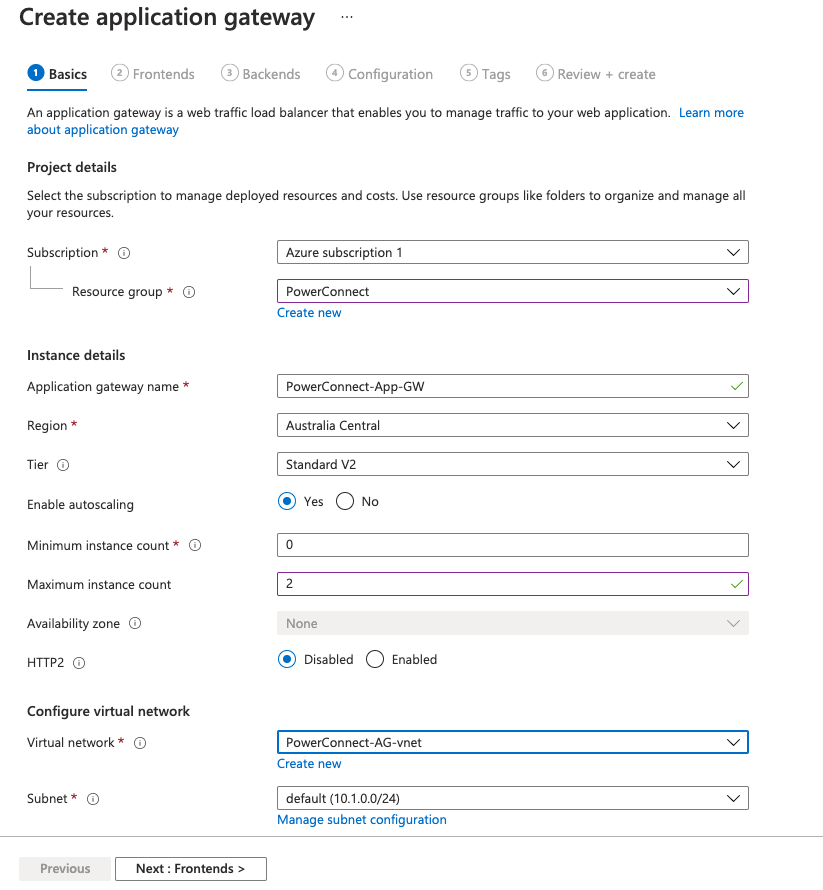Click info icon for Minimum instance count
The height and width of the screenshot is (890, 823).
(195, 546)
